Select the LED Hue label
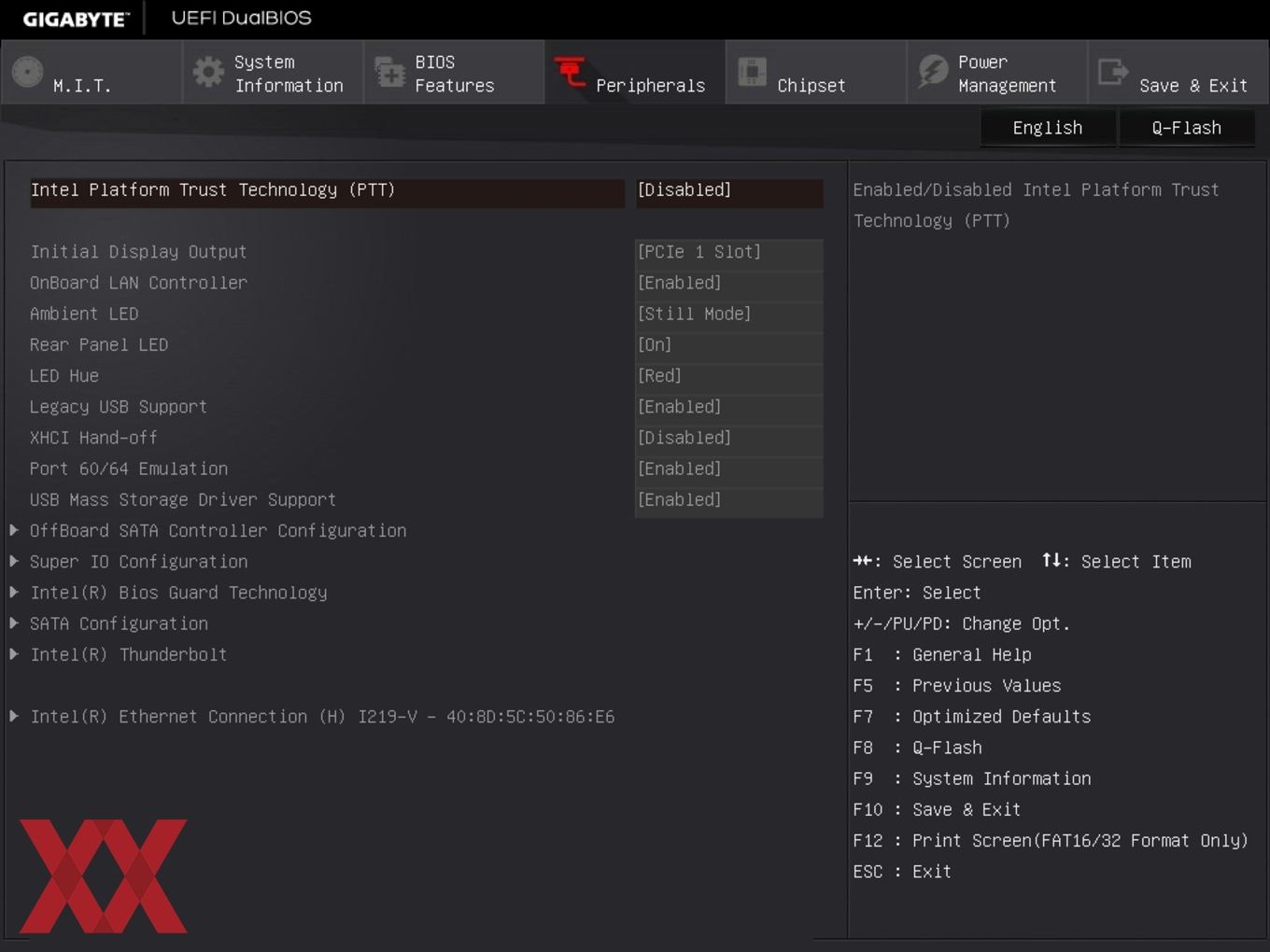 [x=64, y=375]
